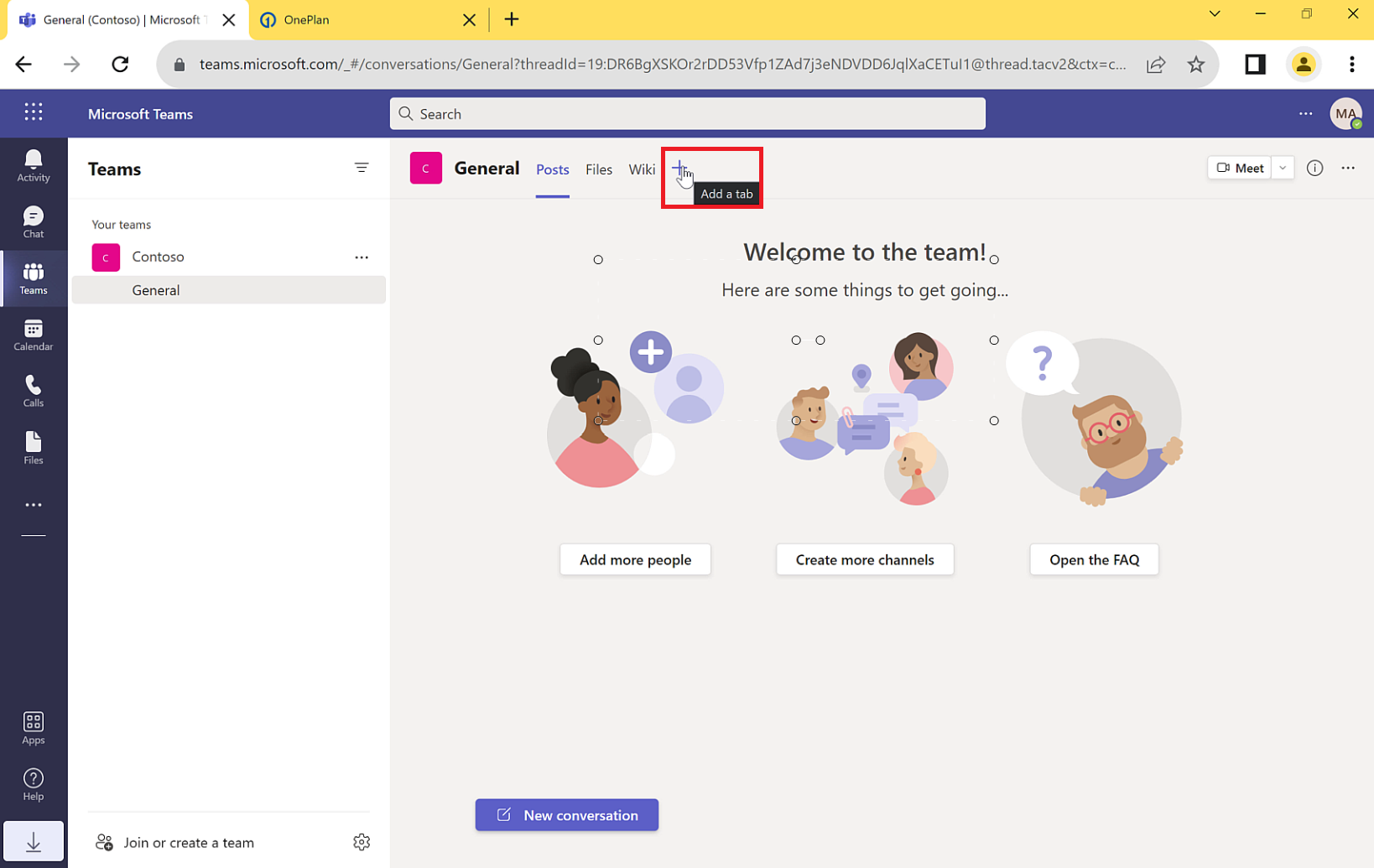Viewport: 1374px width, 868px height.
Task: Select the General (Contoso) Teams browser tab
Action: [126, 20]
